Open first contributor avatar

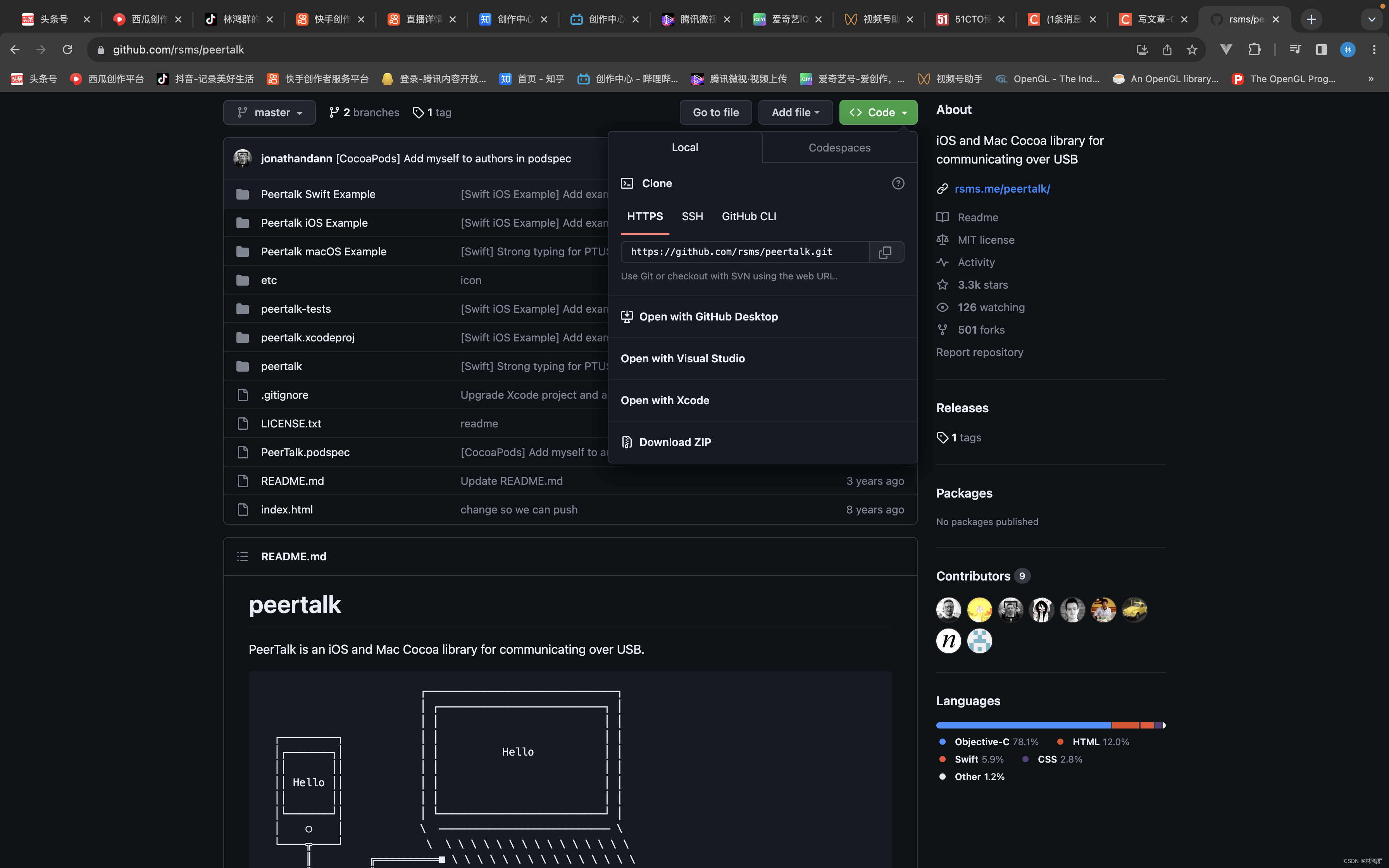click(x=949, y=610)
